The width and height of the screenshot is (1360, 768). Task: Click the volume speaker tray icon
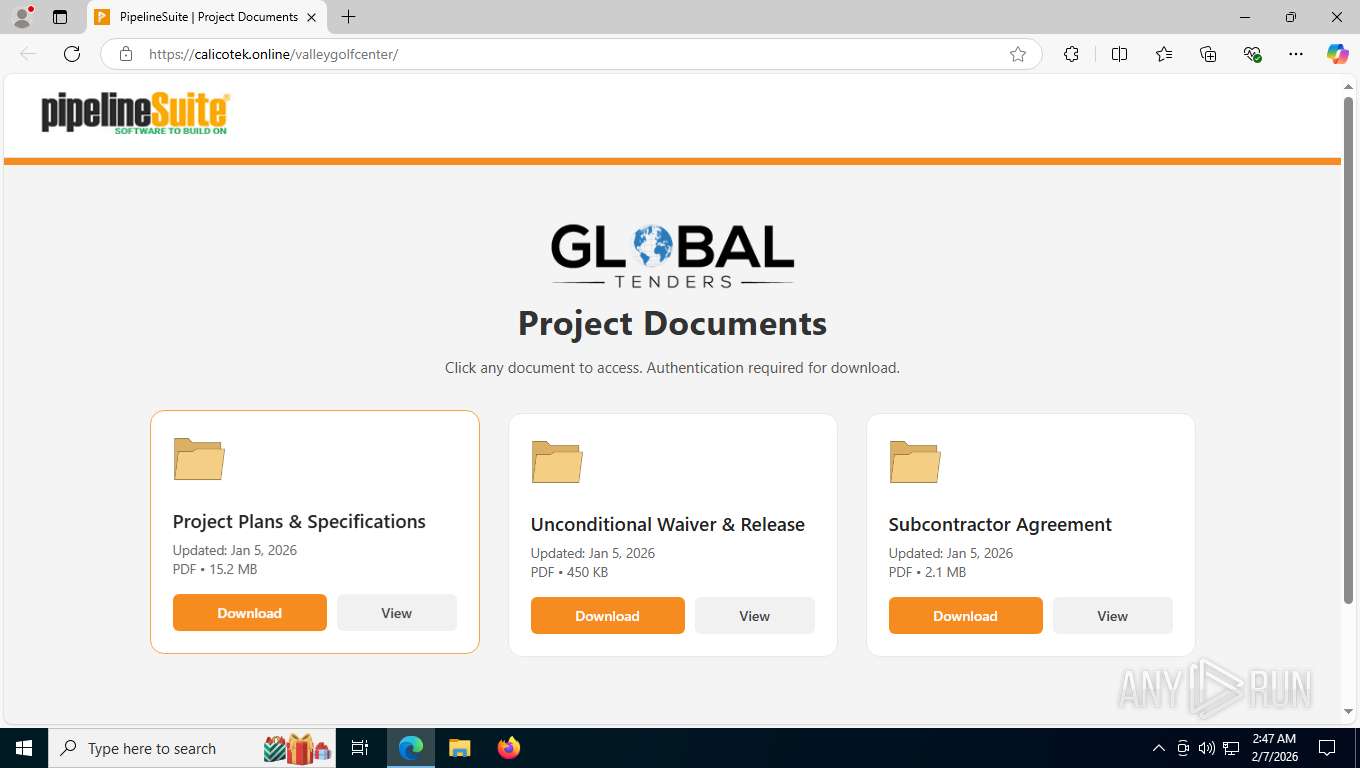[1207, 748]
